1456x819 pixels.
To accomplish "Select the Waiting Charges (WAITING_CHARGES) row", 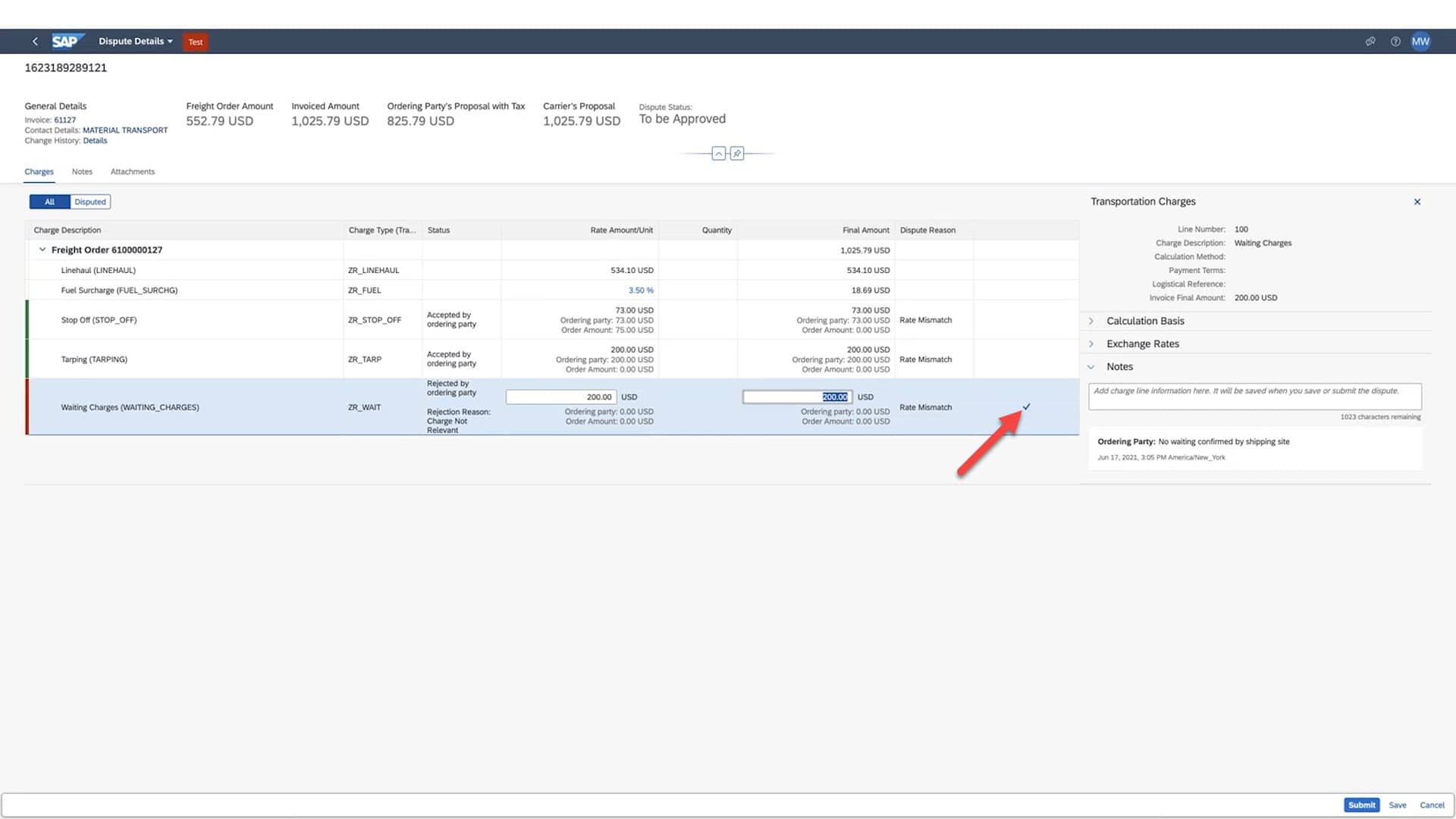I will tap(552, 407).
